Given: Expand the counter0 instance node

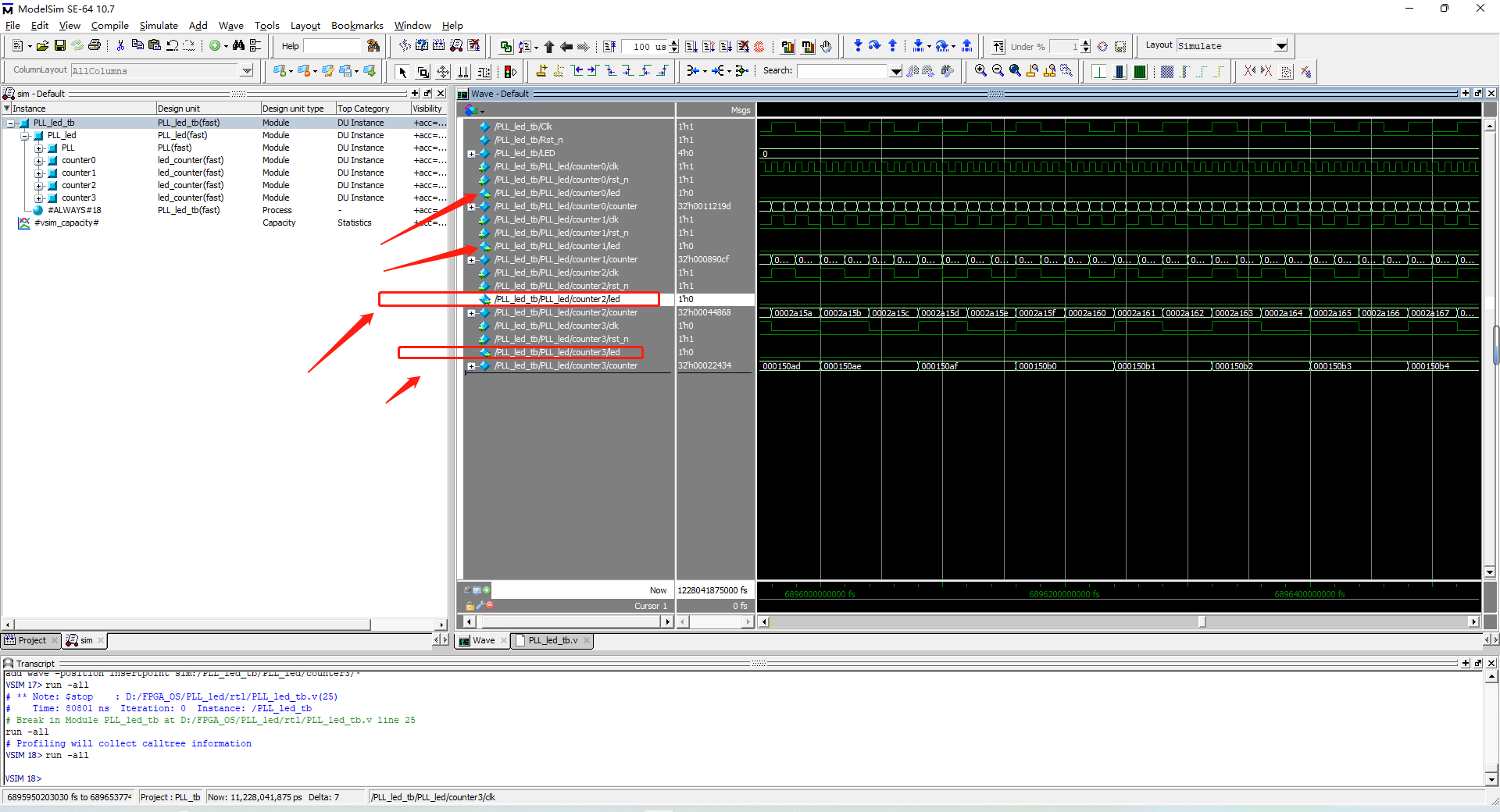Looking at the screenshot, I should click(38, 161).
